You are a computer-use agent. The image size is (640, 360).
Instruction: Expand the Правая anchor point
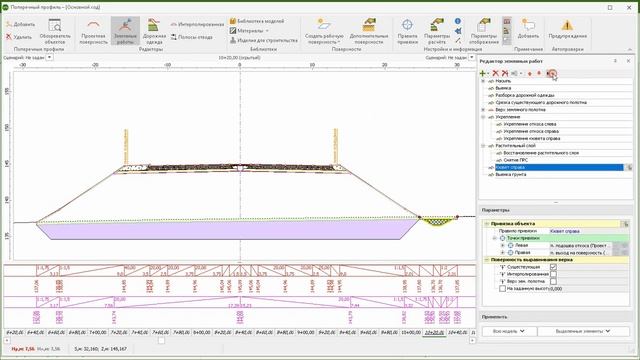(502, 253)
